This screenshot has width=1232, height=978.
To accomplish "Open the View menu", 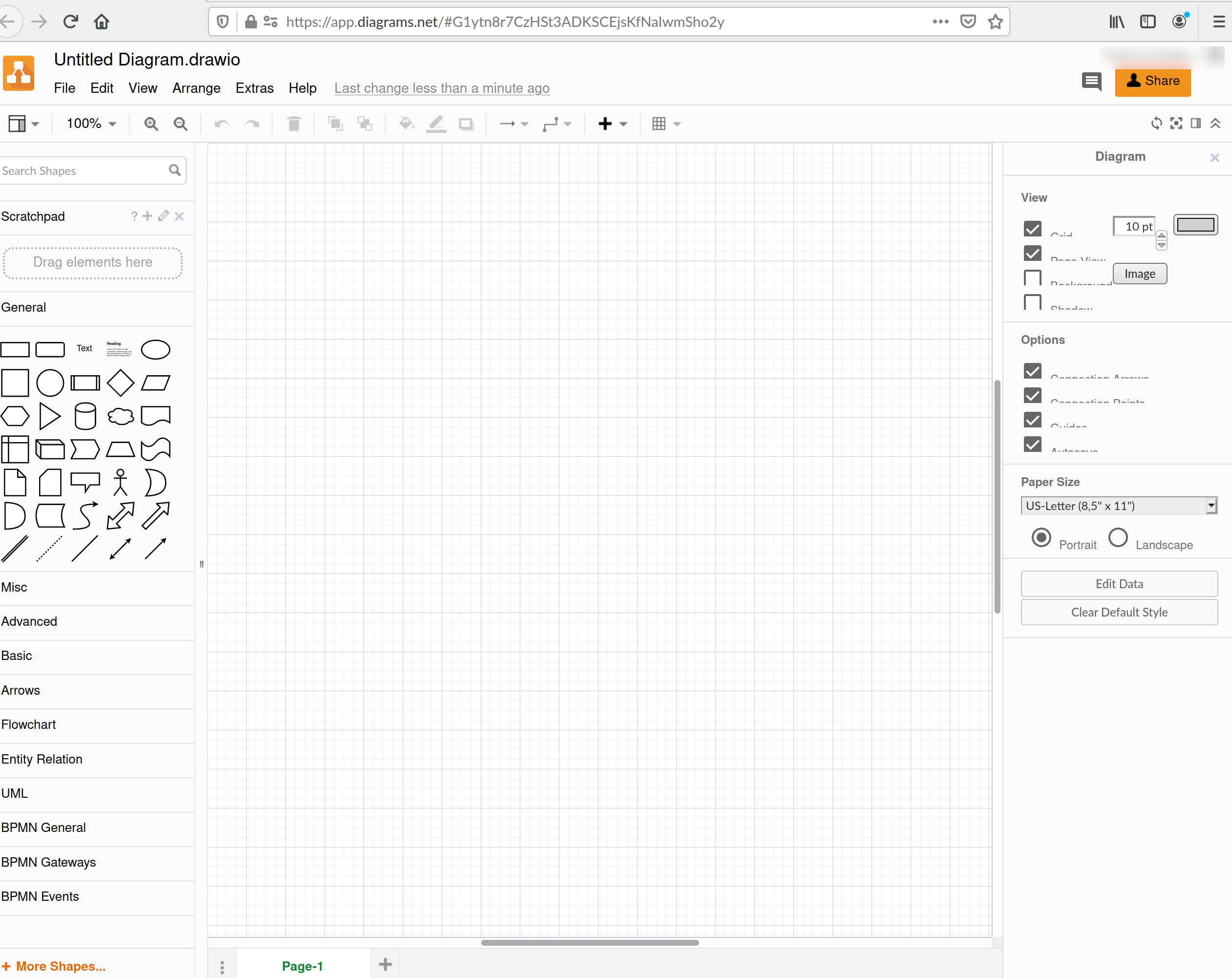I will click(x=143, y=88).
